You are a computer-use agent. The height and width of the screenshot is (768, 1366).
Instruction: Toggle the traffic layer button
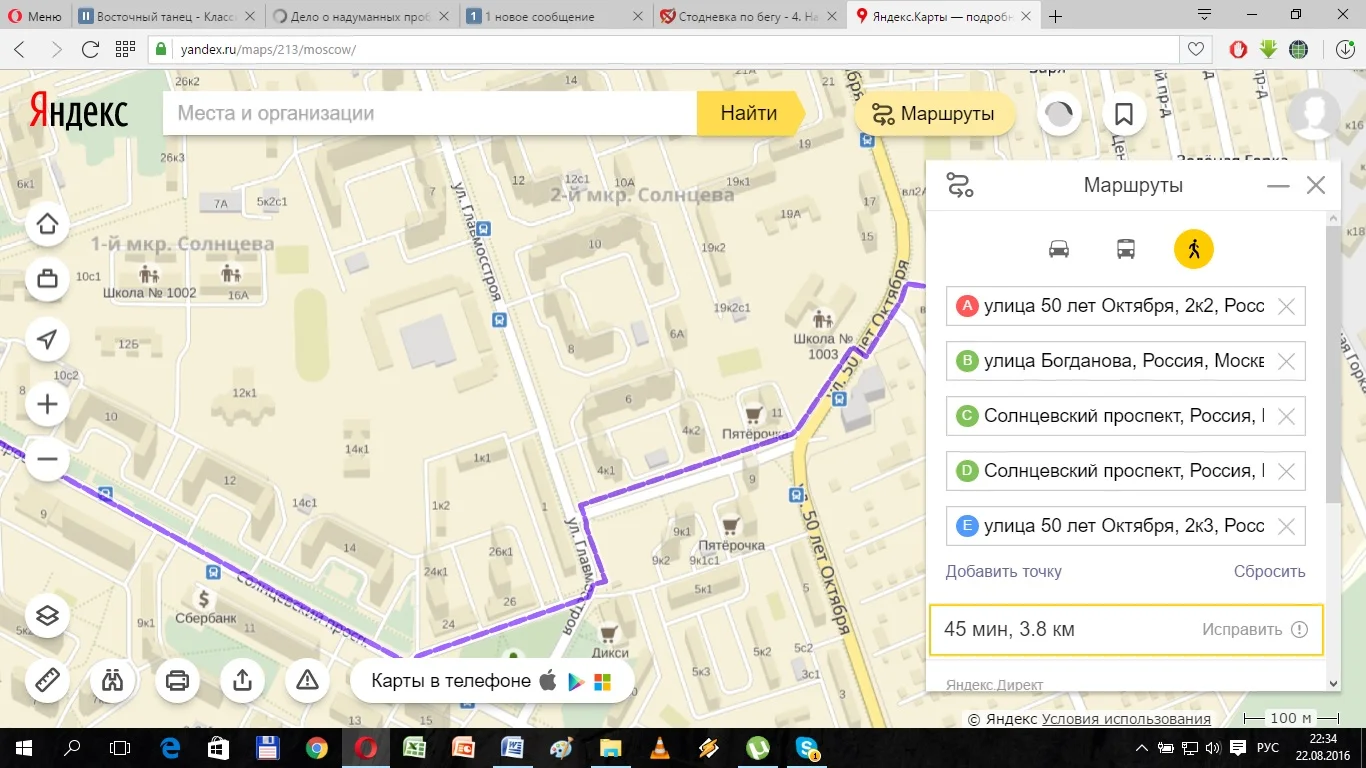[x=1059, y=114]
